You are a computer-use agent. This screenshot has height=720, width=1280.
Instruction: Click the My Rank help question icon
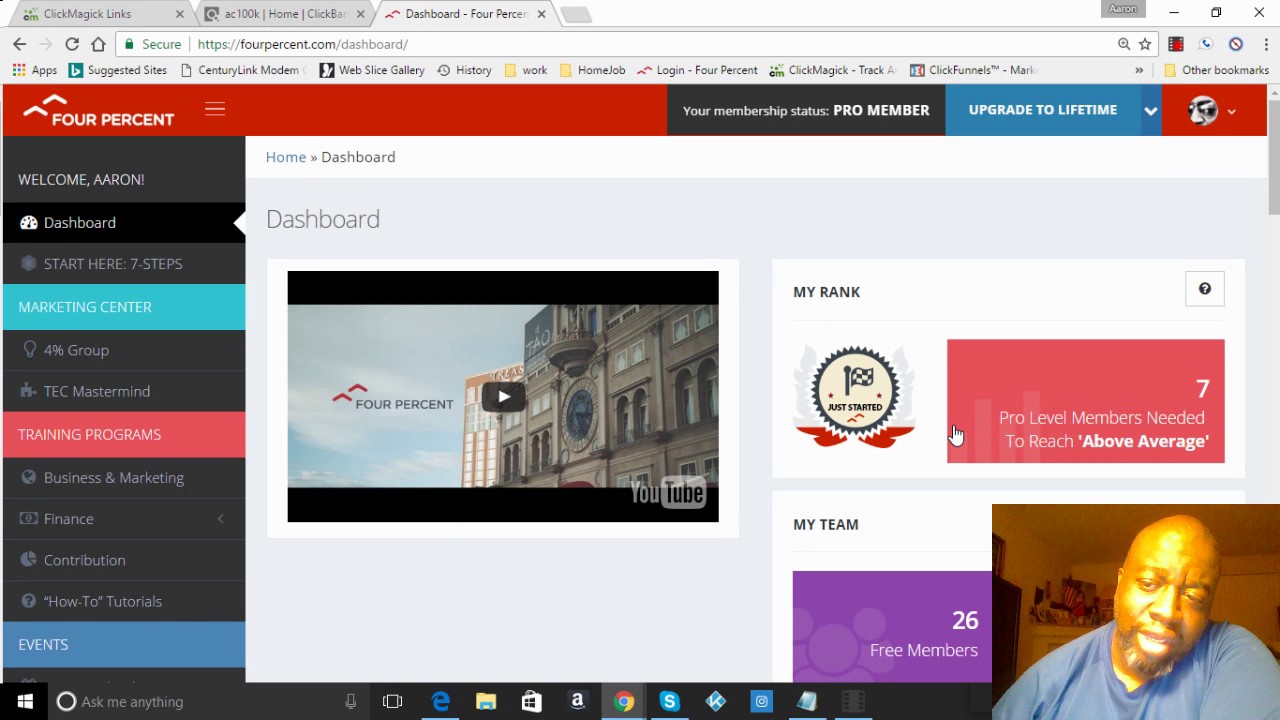point(1205,289)
